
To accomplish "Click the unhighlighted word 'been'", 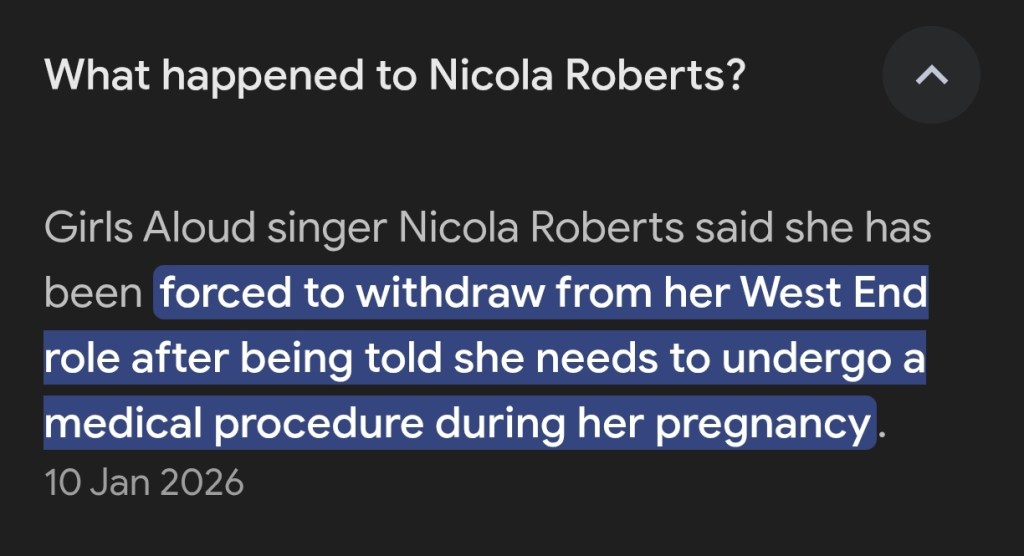I will pos(92,295).
